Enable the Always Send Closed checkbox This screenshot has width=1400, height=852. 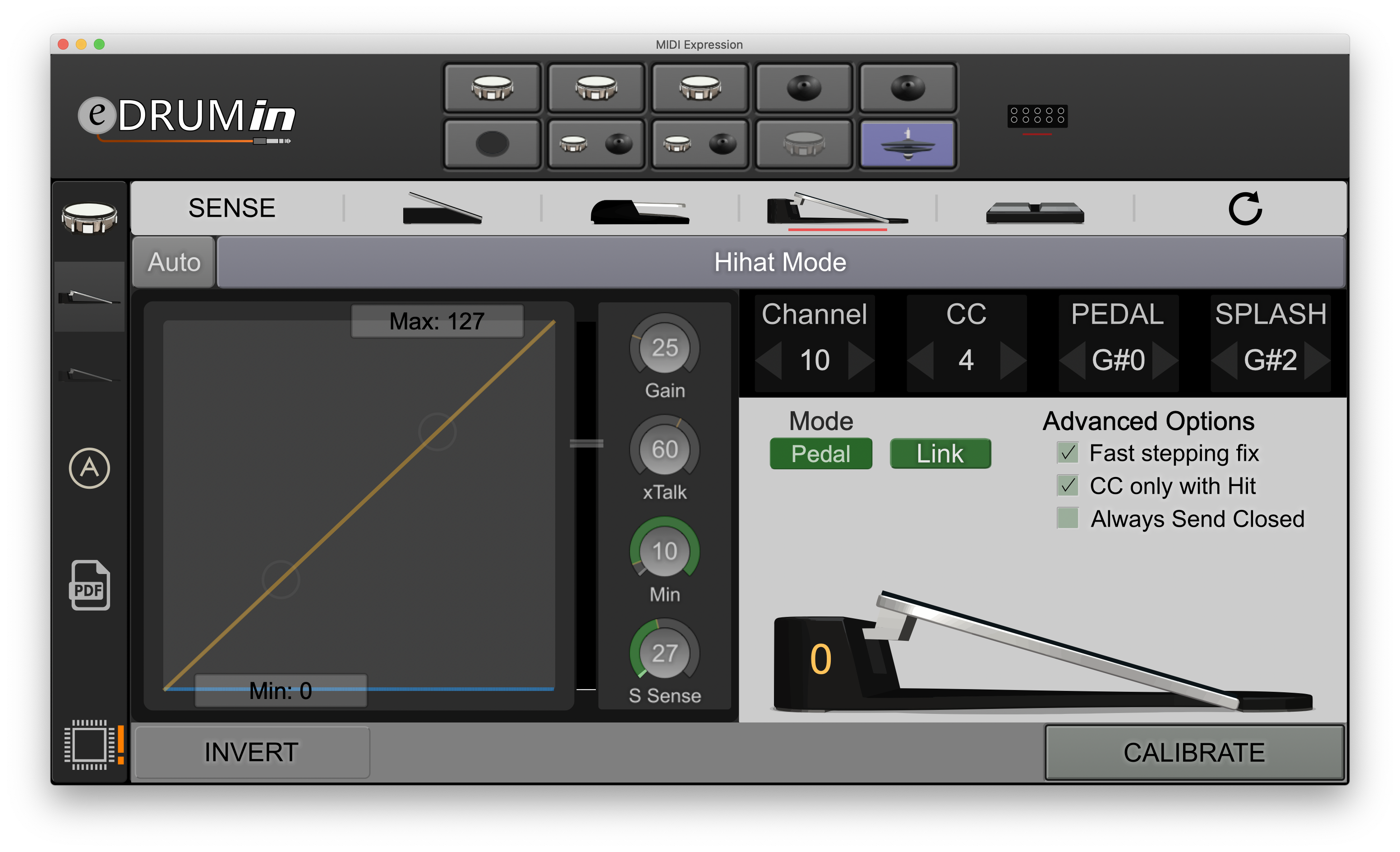(x=1068, y=519)
